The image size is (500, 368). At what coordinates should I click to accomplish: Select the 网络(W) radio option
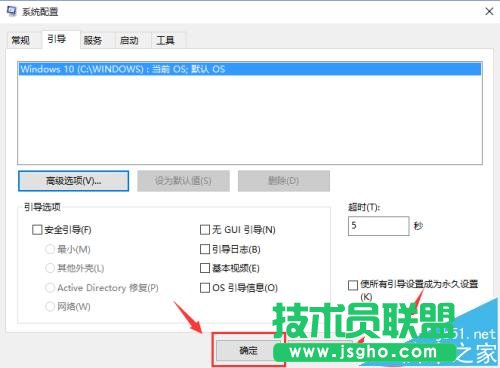click(50, 306)
